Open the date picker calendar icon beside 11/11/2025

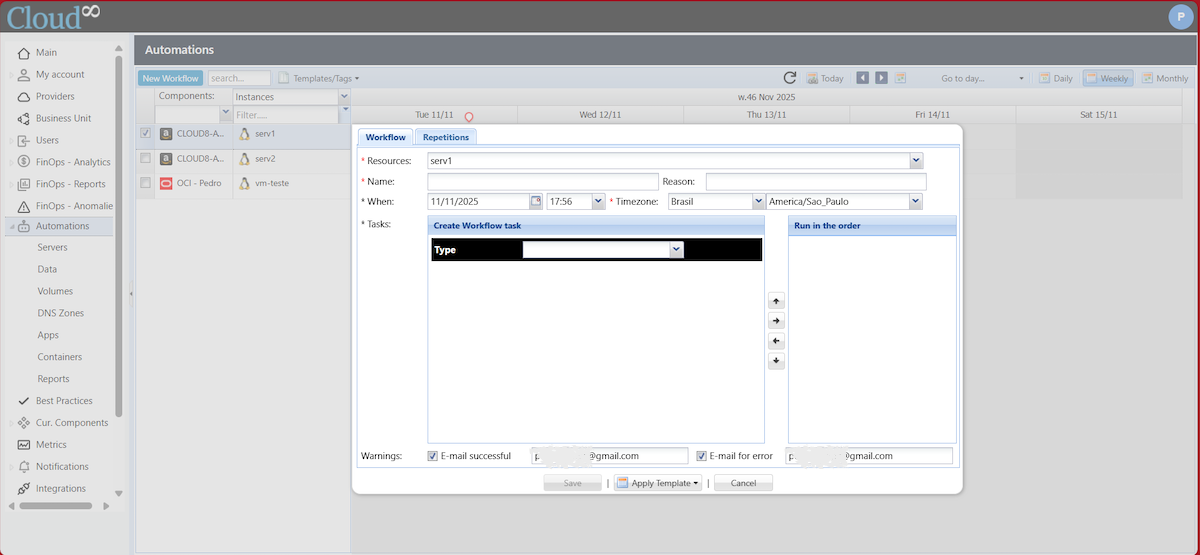tap(535, 201)
